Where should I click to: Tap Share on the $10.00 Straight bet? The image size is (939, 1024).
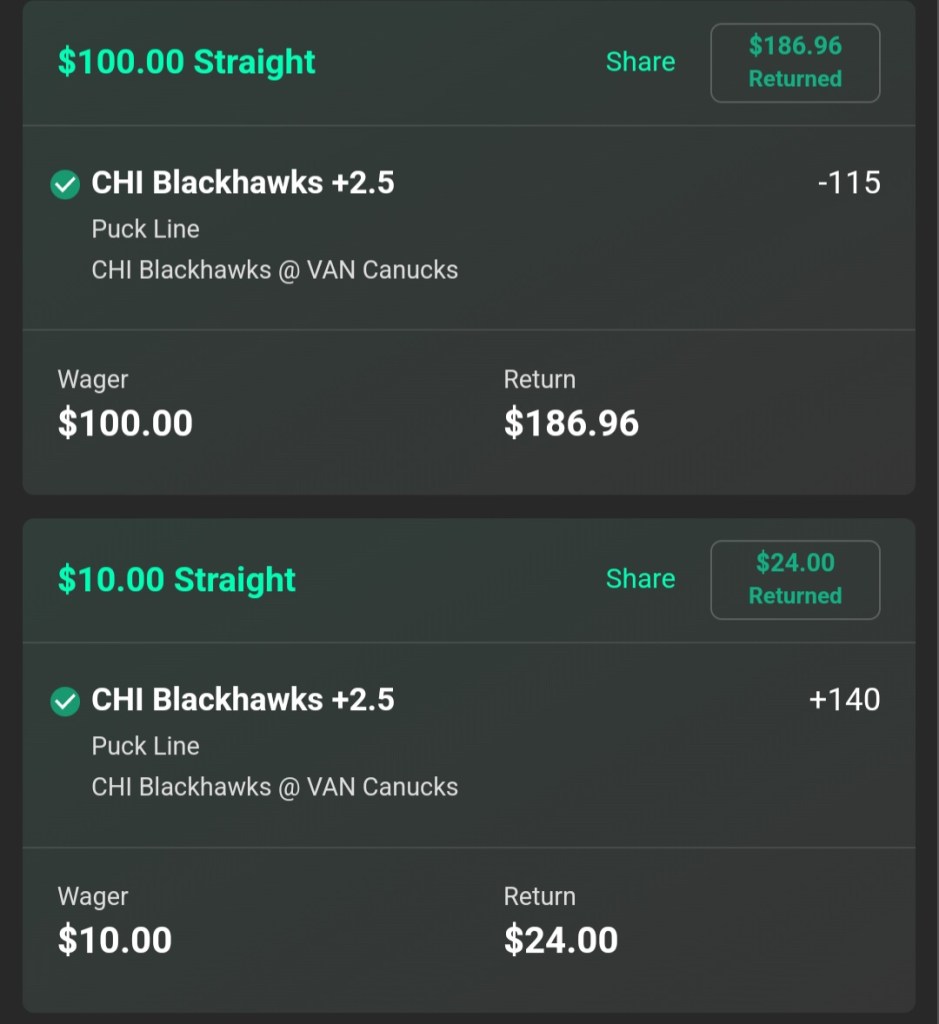click(x=640, y=579)
